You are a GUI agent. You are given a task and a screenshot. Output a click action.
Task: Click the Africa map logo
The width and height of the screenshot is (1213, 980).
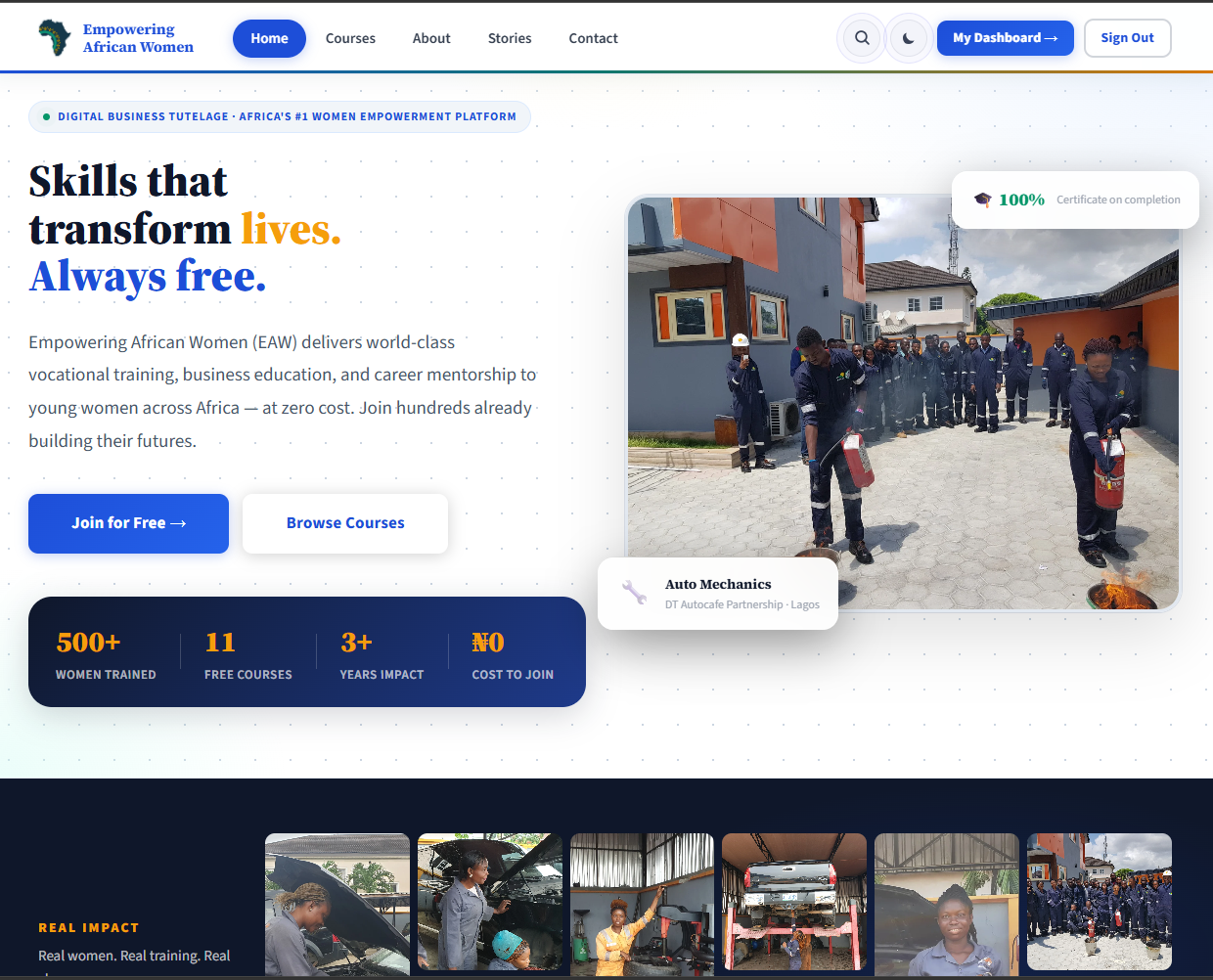tap(54, 37)
